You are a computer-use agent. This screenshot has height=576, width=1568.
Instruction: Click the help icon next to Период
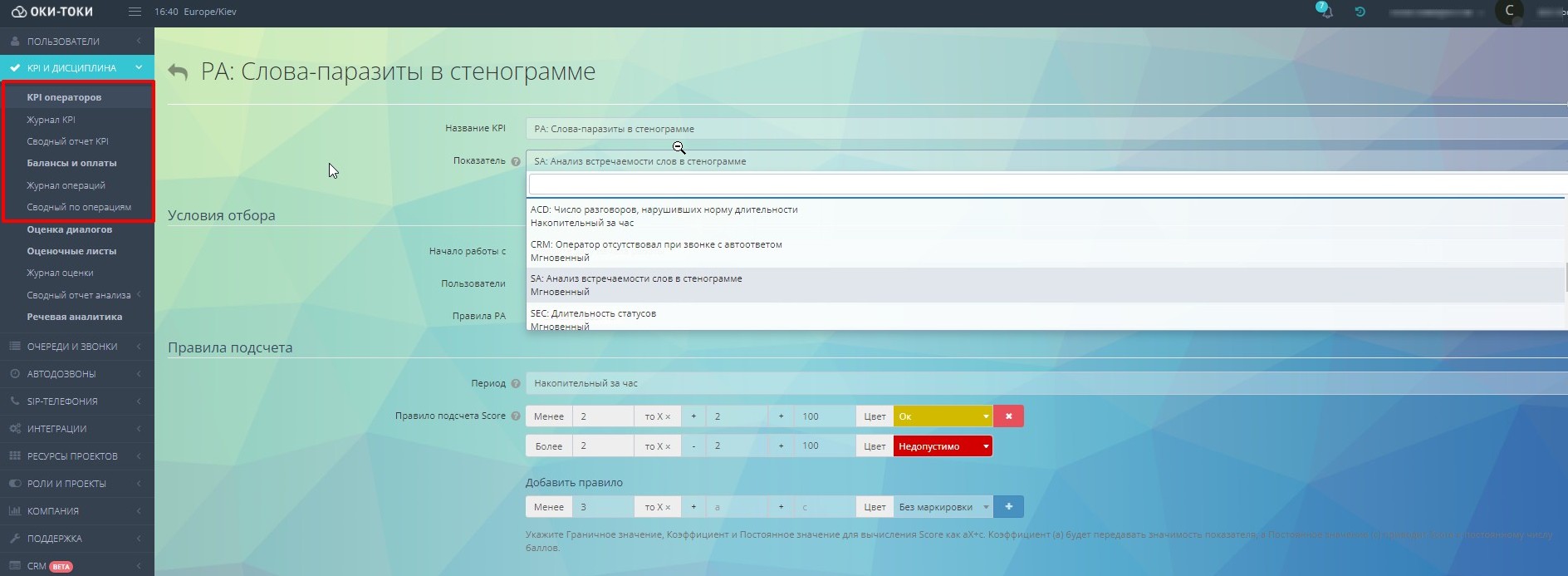coord(516,383)
